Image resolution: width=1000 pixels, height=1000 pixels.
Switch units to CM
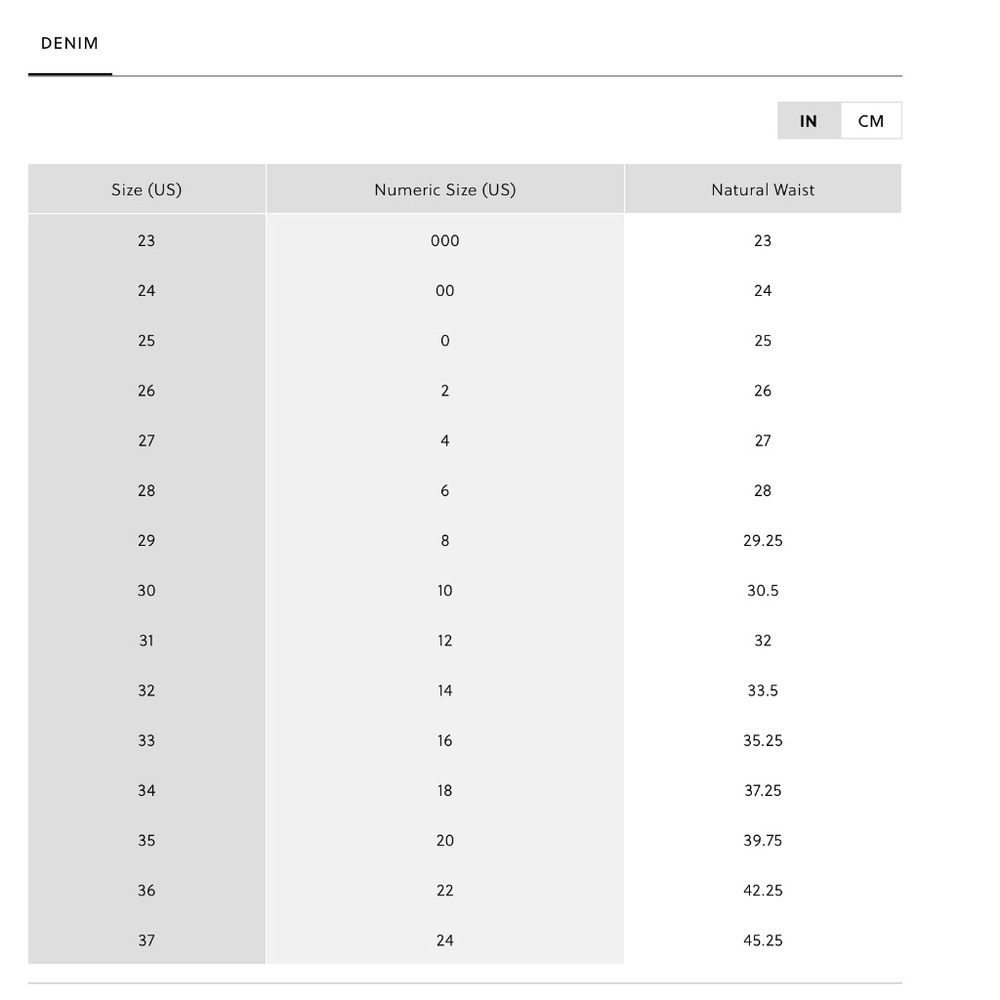[871, 121]
